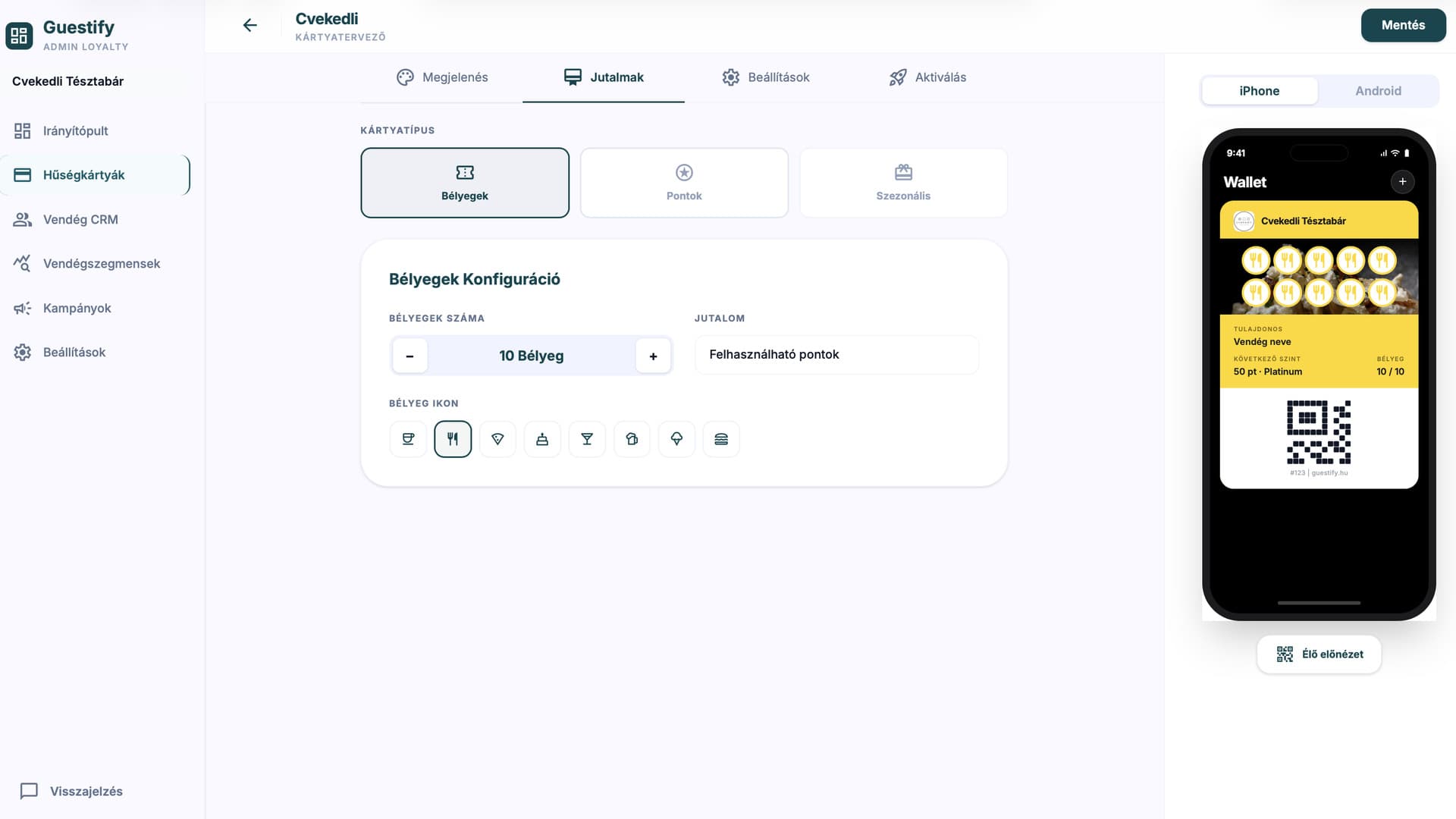The height and width of the screenshot is (819, 1456).
Task: Open Élő előnézet live preview
Action: click(x=1319, y=654)
